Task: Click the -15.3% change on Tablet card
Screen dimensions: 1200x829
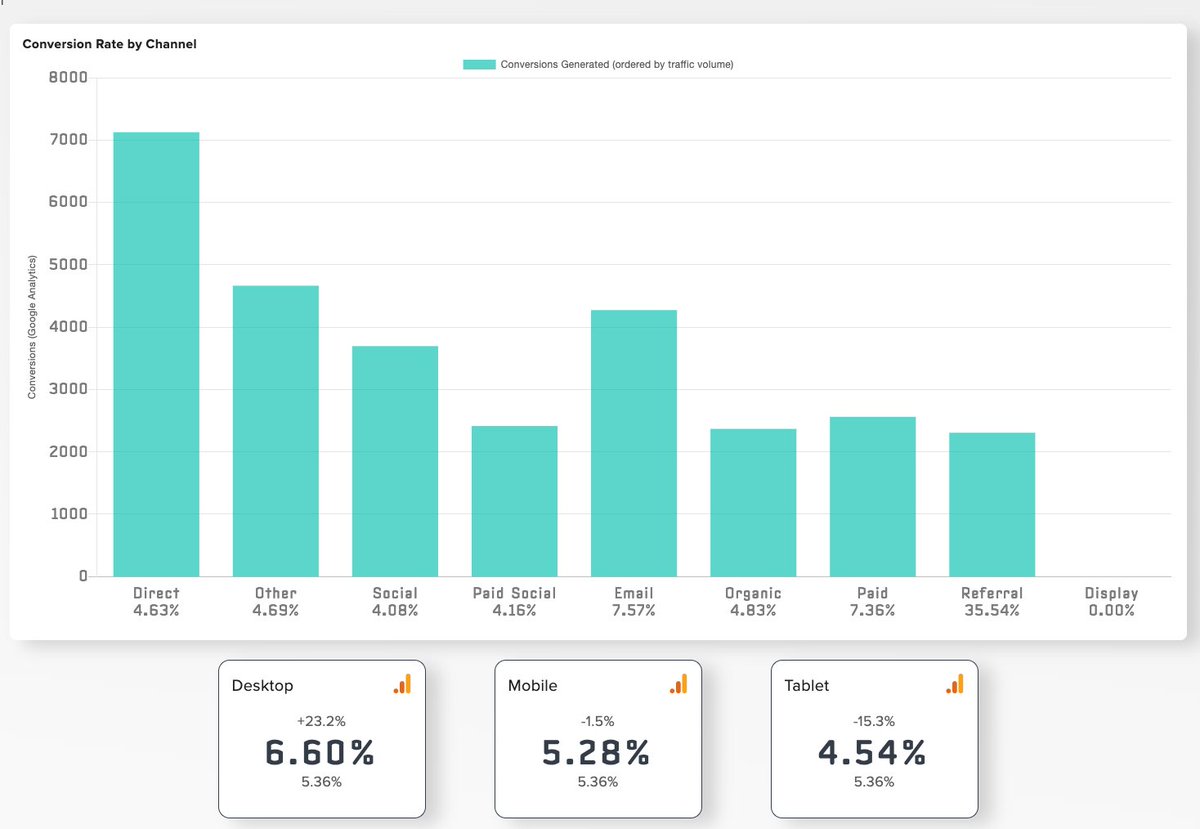Action: (874, 720)
